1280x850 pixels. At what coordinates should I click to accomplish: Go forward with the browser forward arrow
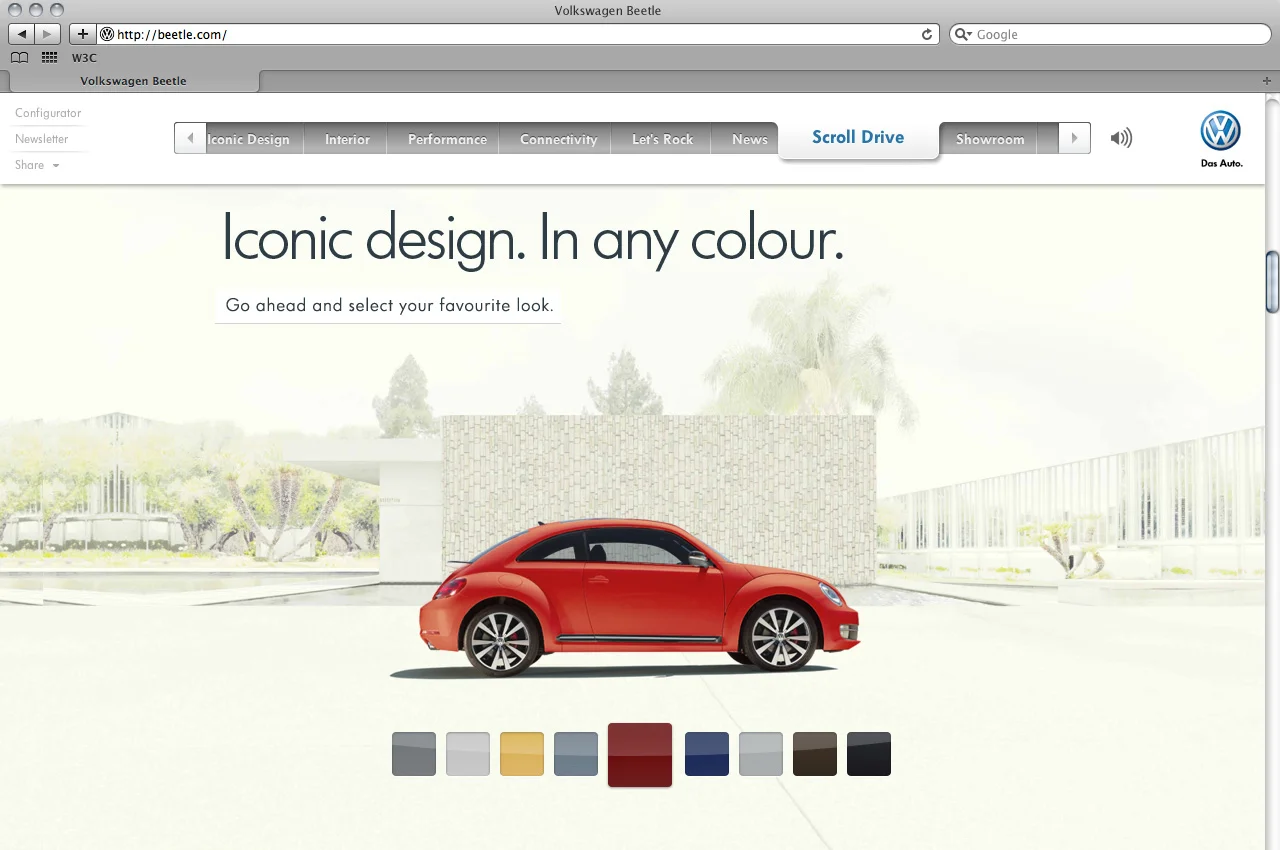click(47, 34)
